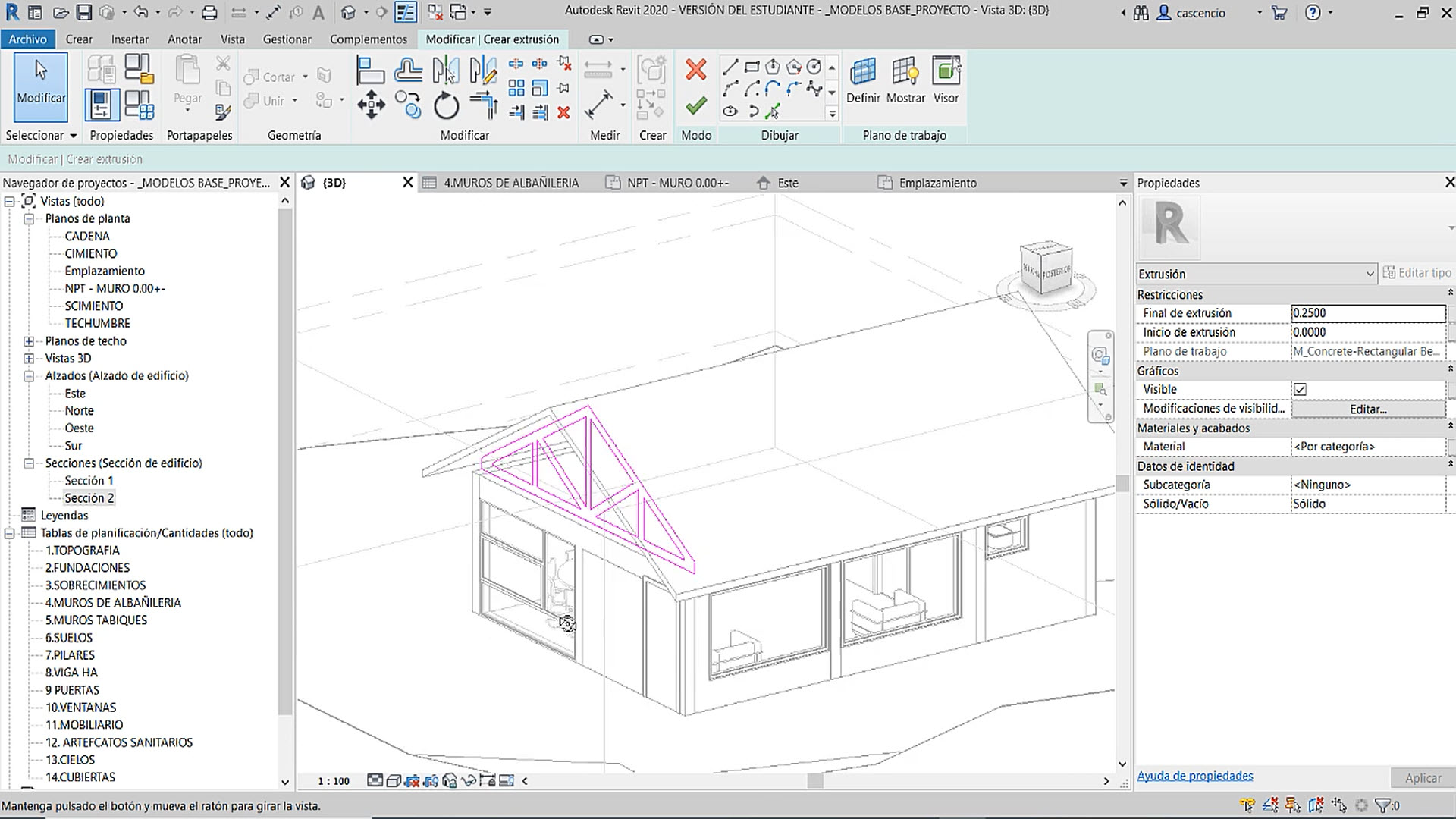
Task: Select the Modificar arrow tool
Action: [39, 86]
